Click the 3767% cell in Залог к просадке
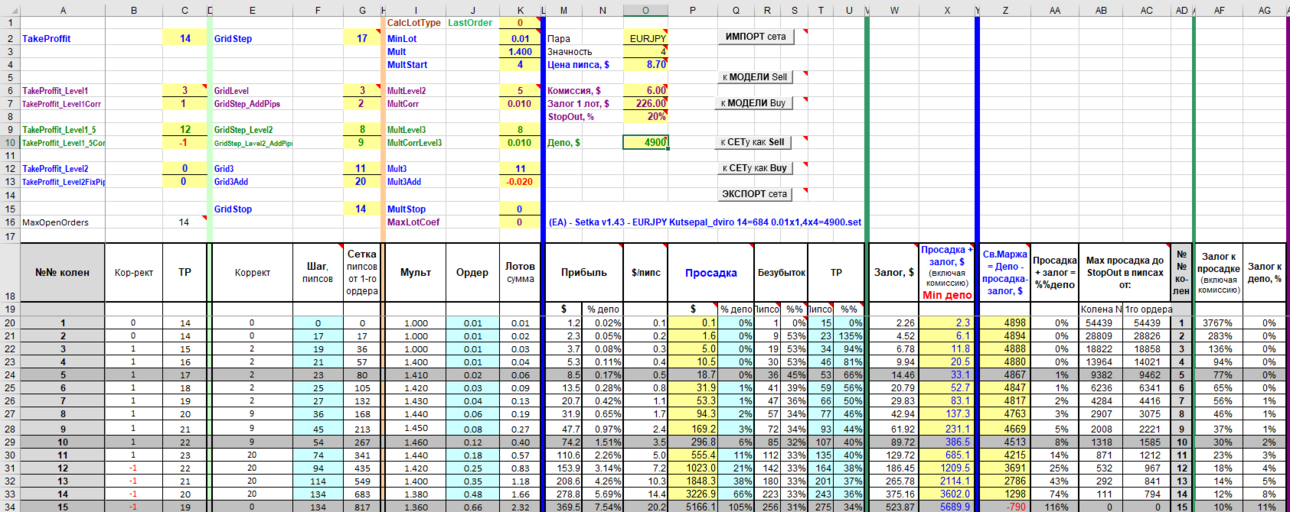The height and width of the screenshot is (512, 1290). point(1219,323)
